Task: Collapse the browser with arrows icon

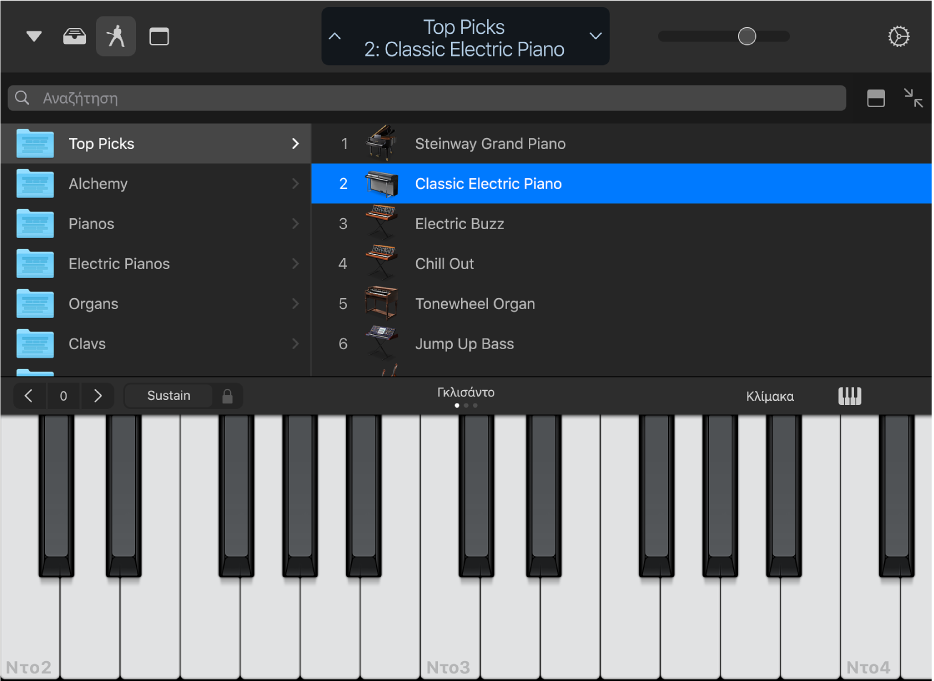Action: pyautogui.click(x=913, y=98)
